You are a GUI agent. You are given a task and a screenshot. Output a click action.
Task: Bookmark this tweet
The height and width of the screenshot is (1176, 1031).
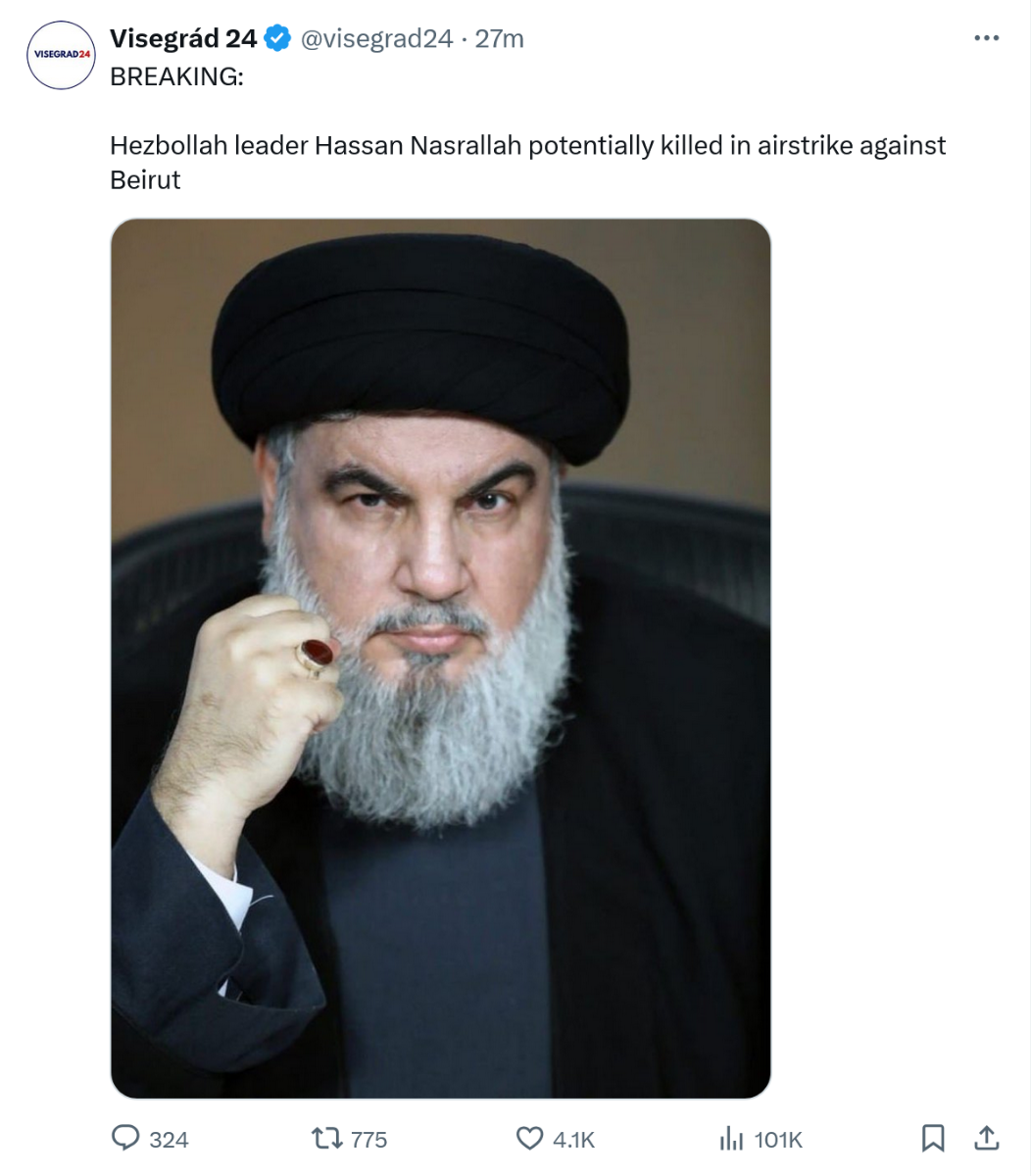click(933, 1138)
